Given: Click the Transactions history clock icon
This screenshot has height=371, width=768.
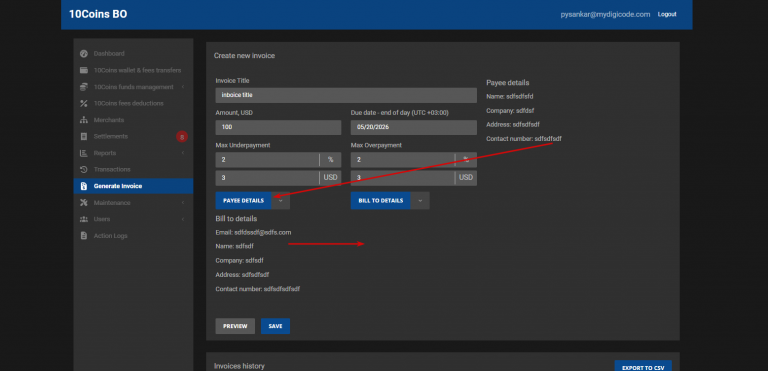Looking at the screenshot, I should click(x=84, y=170).
